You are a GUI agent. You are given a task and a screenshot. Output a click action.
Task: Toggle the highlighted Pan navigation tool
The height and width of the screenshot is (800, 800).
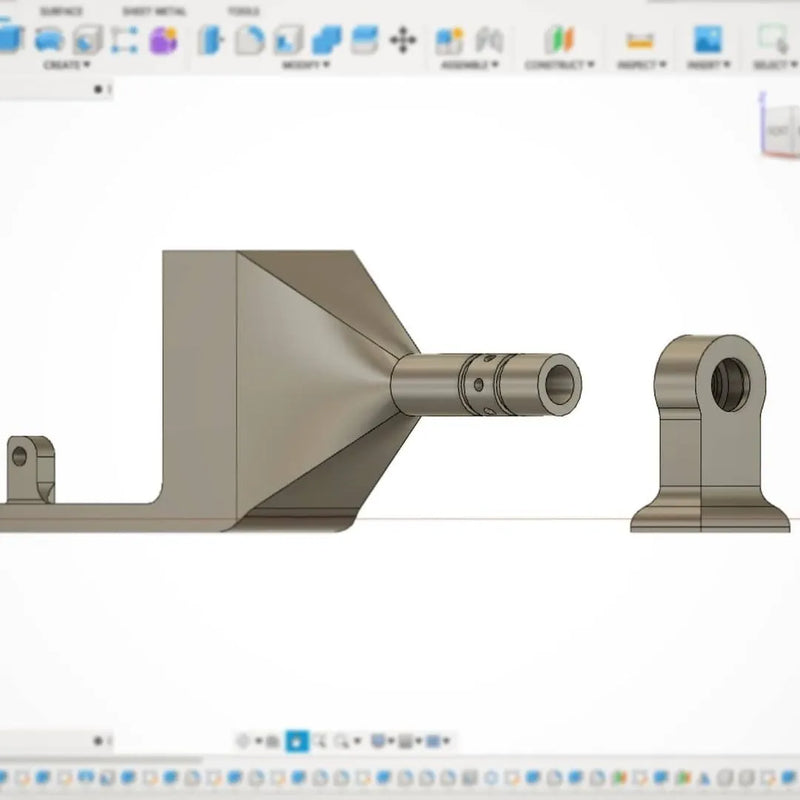point(296,741)
